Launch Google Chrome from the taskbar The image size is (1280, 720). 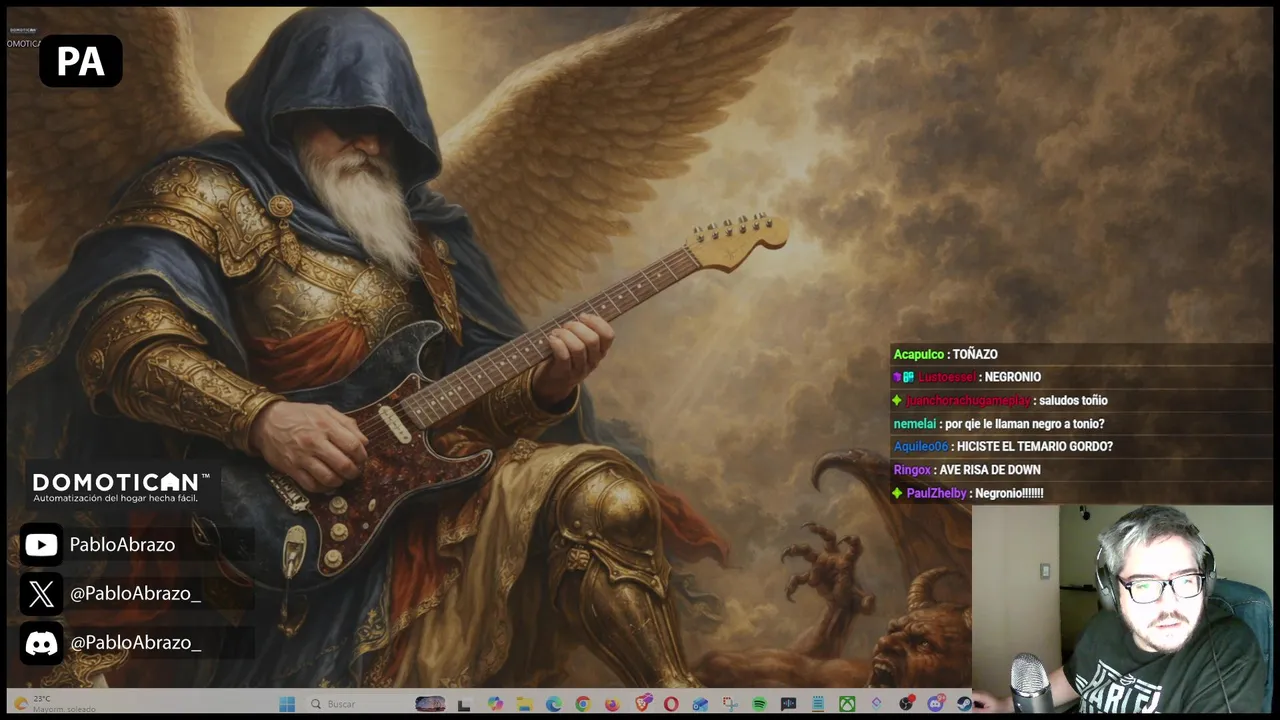tap(582, 704)
